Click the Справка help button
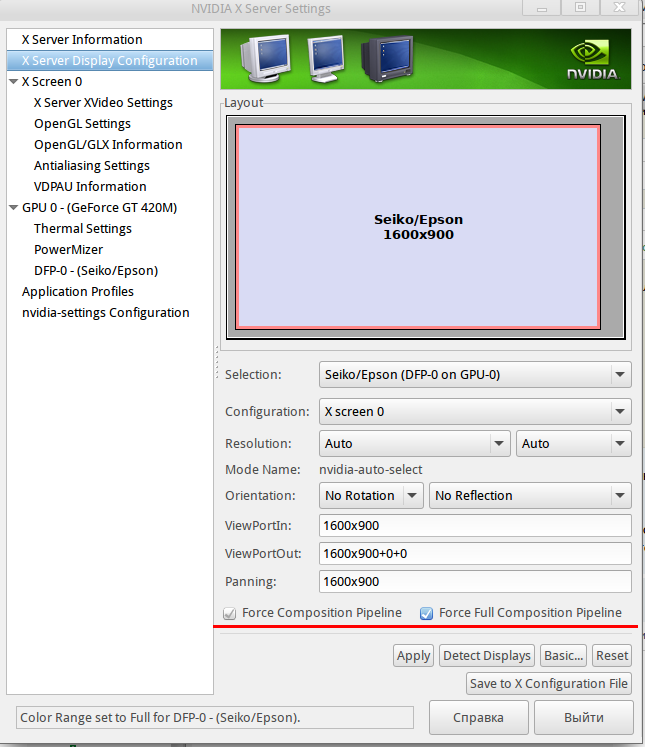The height and width of the screenshot is (747, 645). 478,717
